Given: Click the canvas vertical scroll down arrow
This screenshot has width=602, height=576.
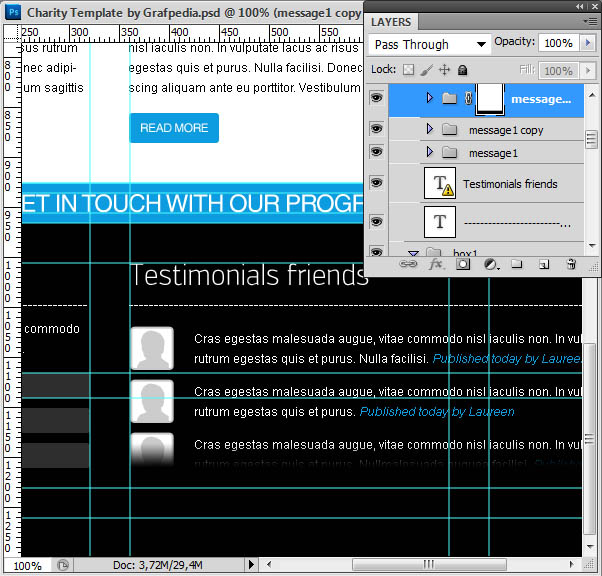Looking at the screenshot, I should click(589, 546).
